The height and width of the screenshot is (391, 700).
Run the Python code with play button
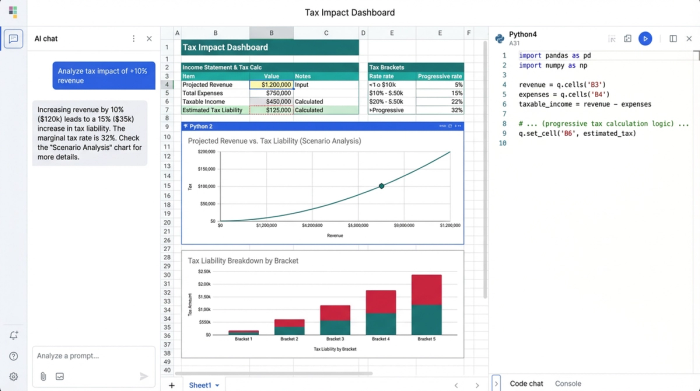click(x=645, y=39)
